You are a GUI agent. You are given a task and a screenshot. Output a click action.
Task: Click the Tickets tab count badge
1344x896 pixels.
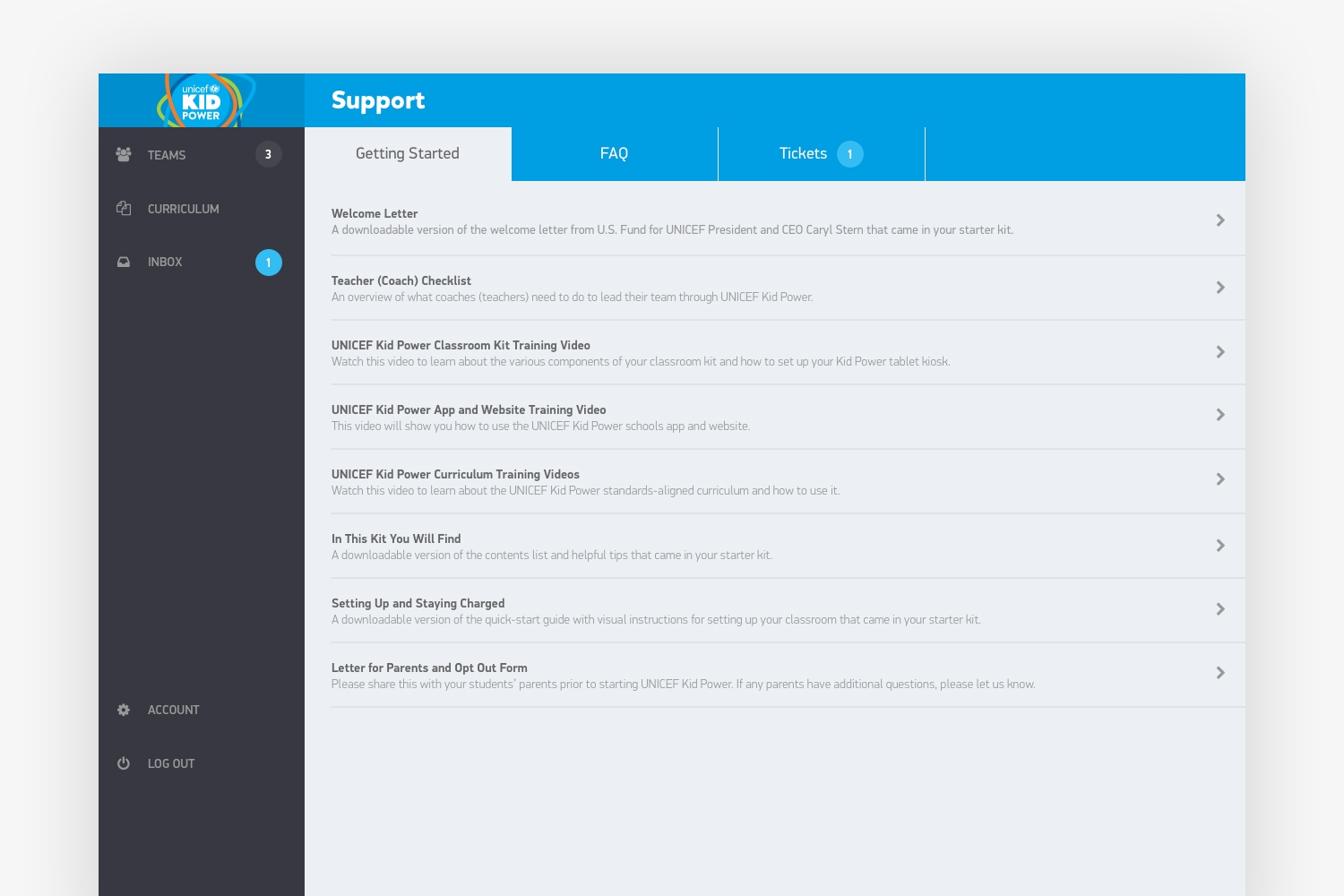coord(850,154)
